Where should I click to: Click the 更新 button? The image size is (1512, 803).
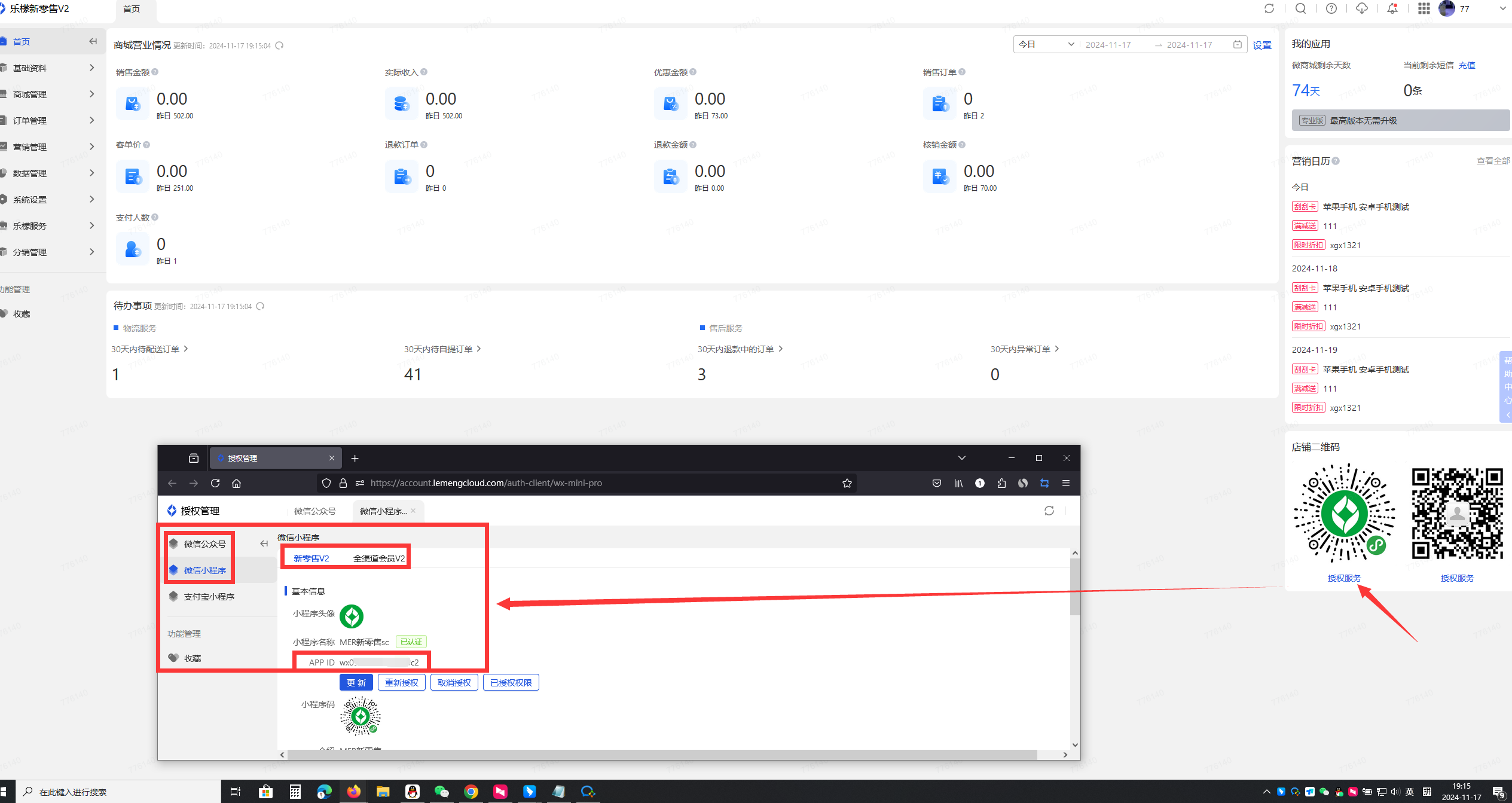click(356, 682)
